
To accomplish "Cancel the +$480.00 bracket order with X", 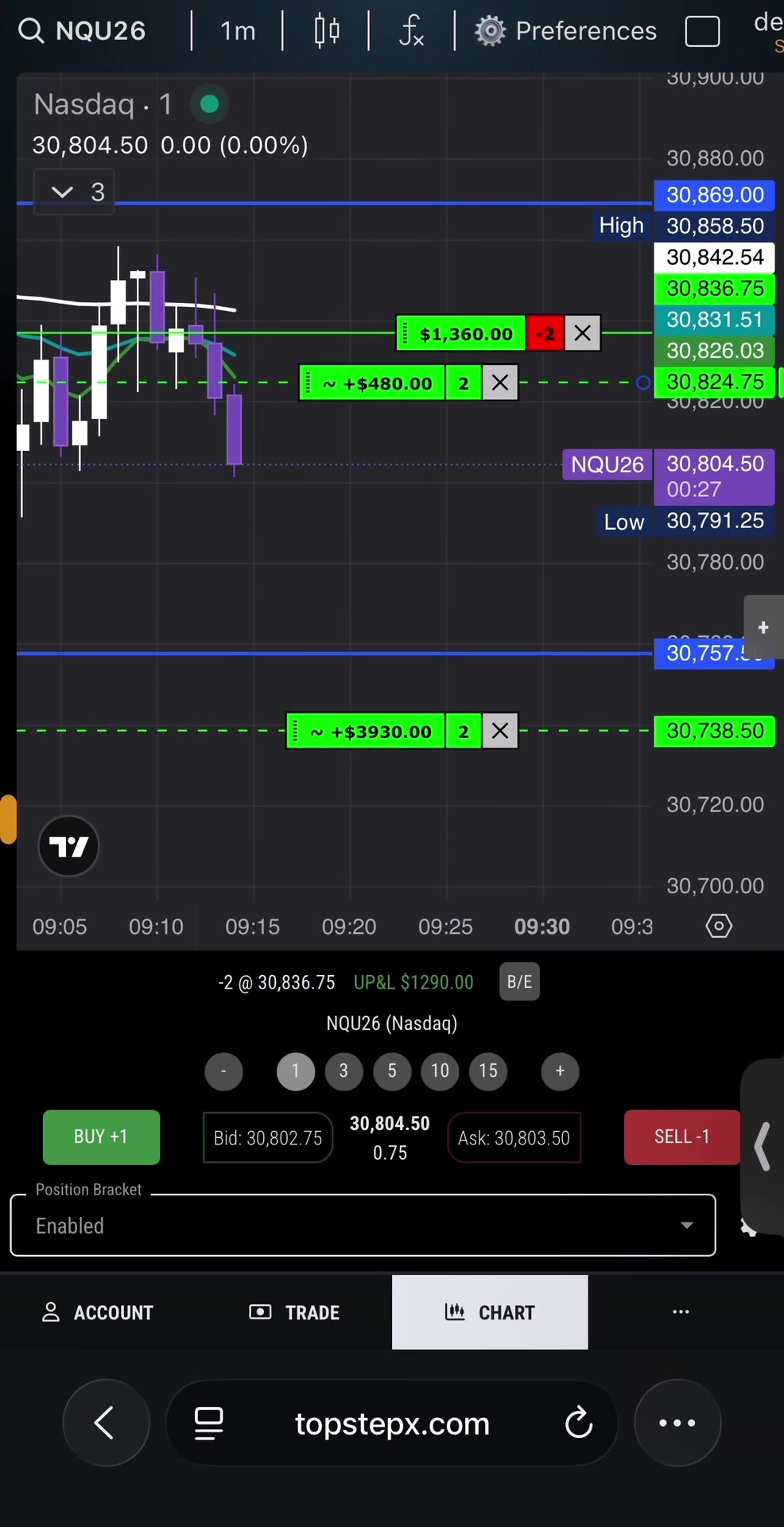I will point(500,383).
